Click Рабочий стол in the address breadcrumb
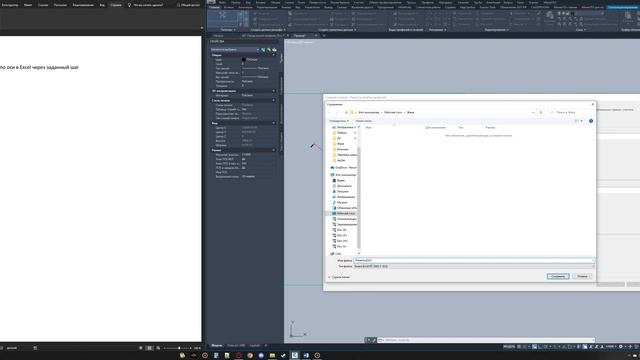The image size is (640, 360). coord(393,112)
